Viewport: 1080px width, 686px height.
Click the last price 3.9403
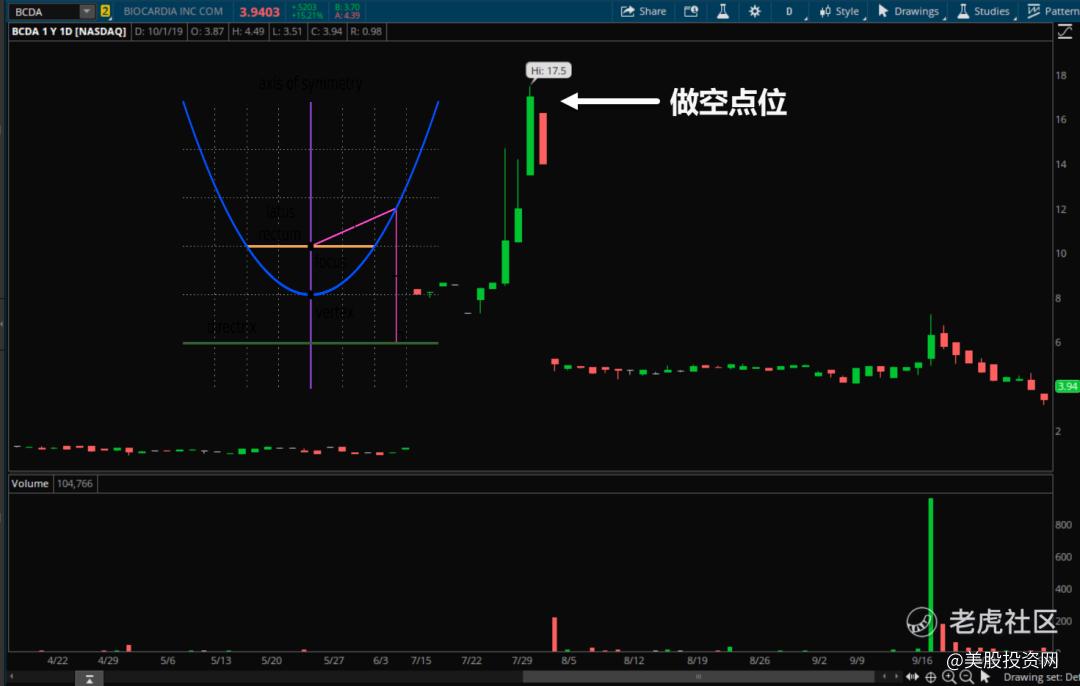(260, 12)
